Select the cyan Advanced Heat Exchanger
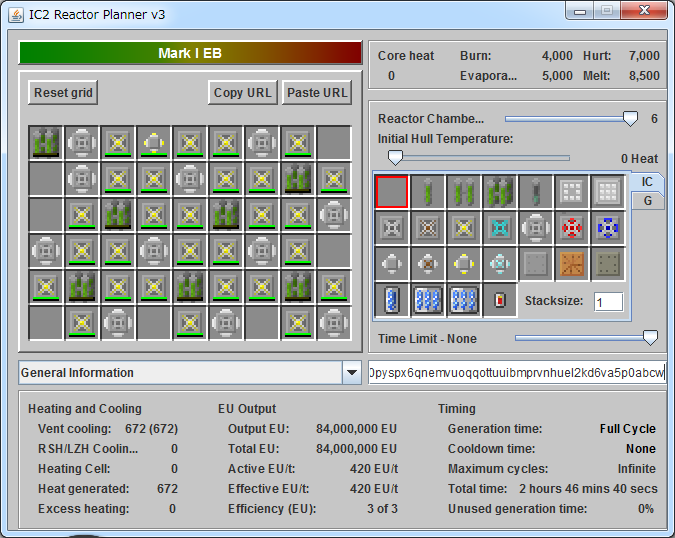Image resolution: width=675 pixels, height=538 pixels. pos(500,264)
